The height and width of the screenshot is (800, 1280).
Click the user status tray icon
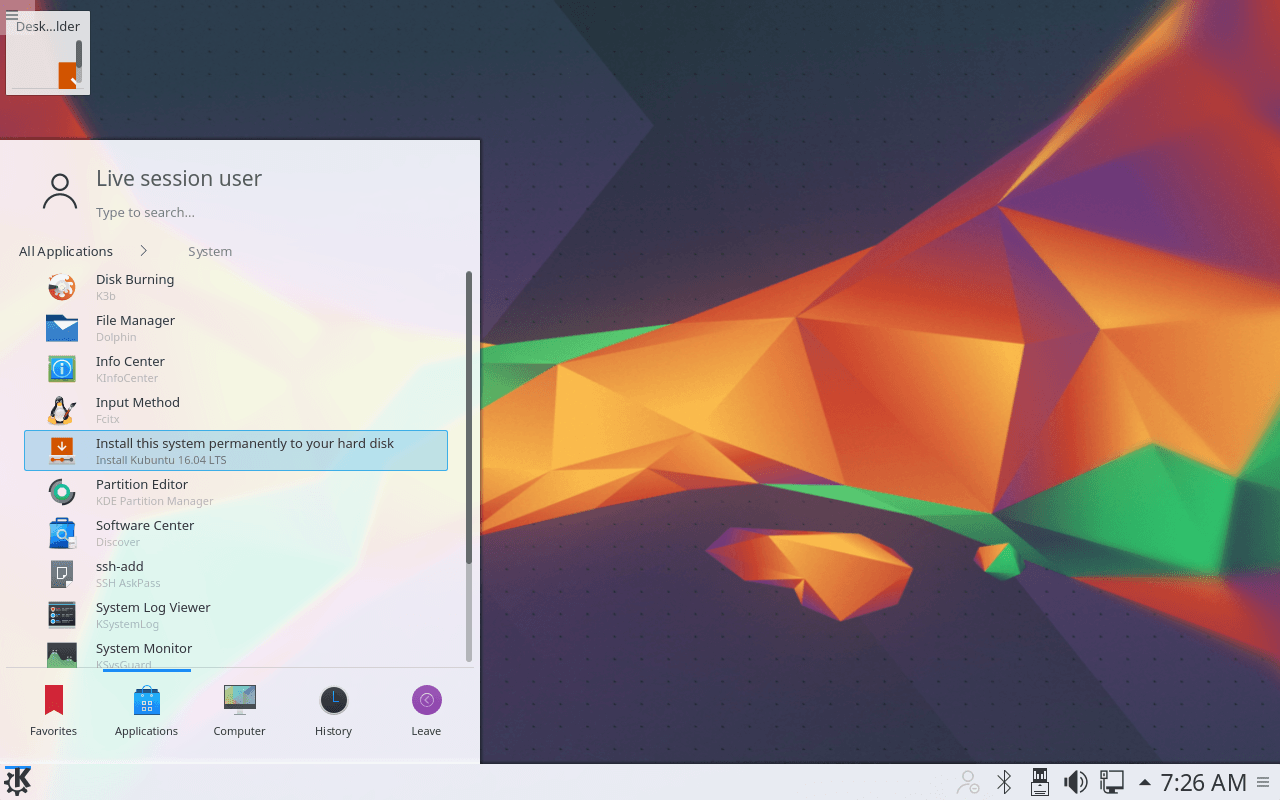(968, 782)
